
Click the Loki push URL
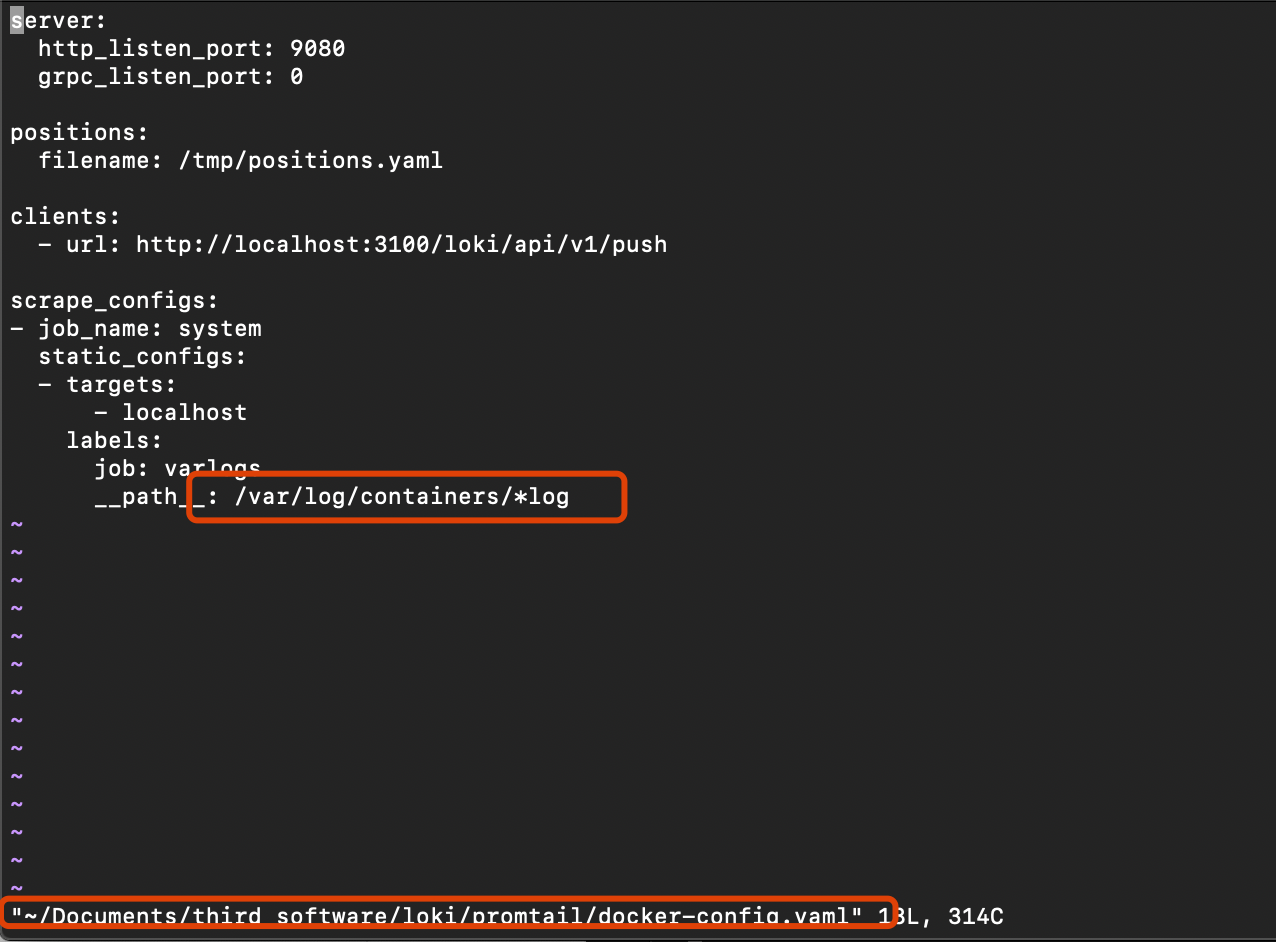[400, 245]
